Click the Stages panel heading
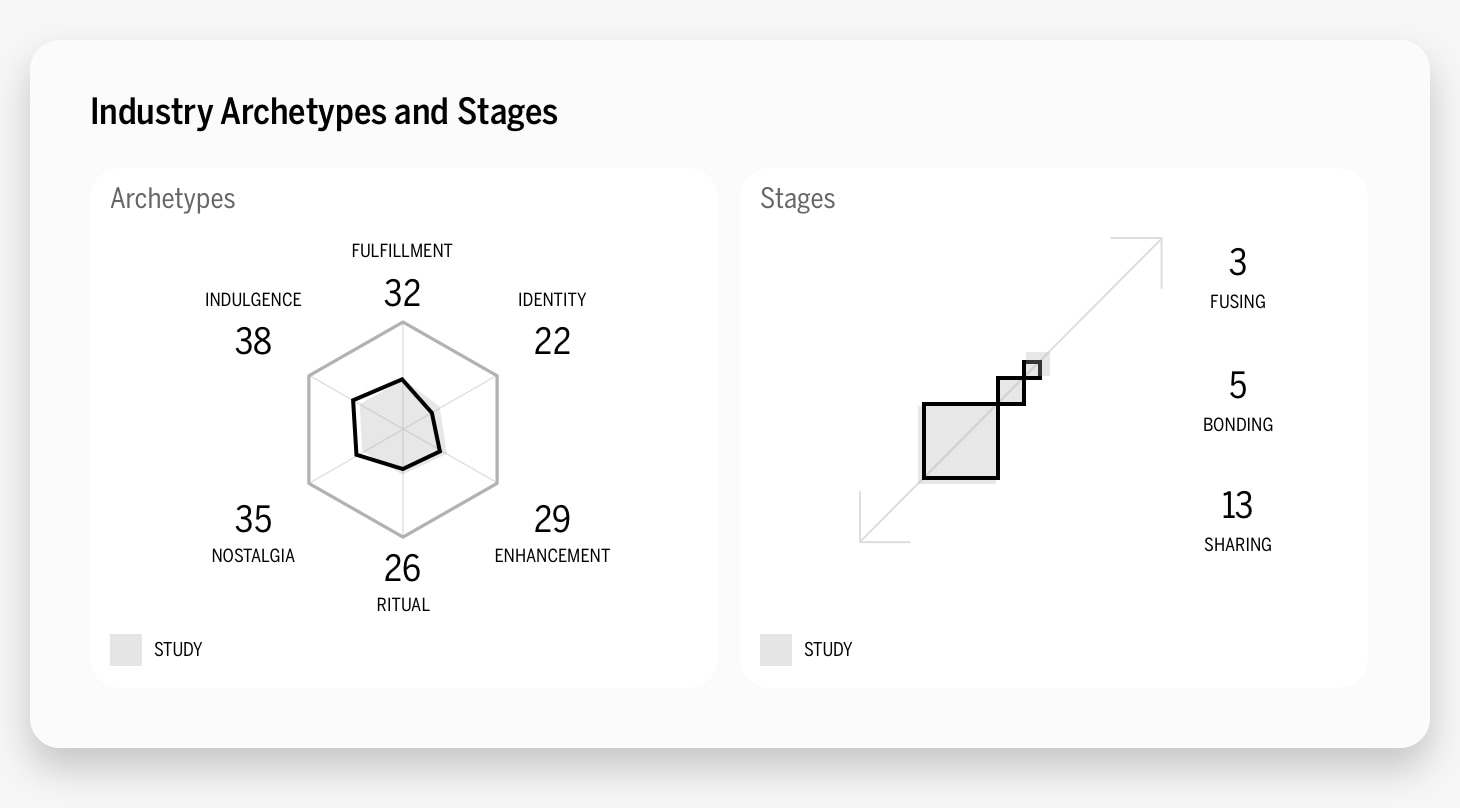 pyautogui.click(x=798, y=198)
